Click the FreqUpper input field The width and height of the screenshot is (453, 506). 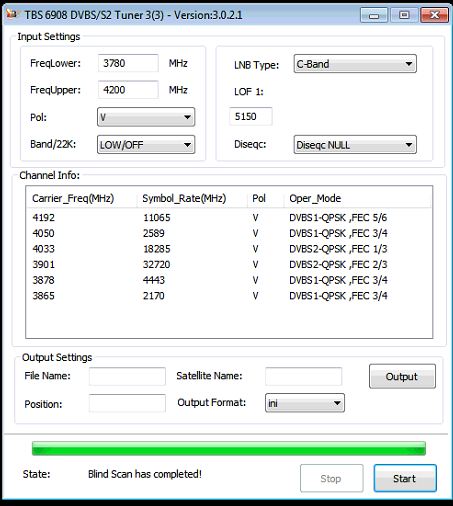(128, 90)
